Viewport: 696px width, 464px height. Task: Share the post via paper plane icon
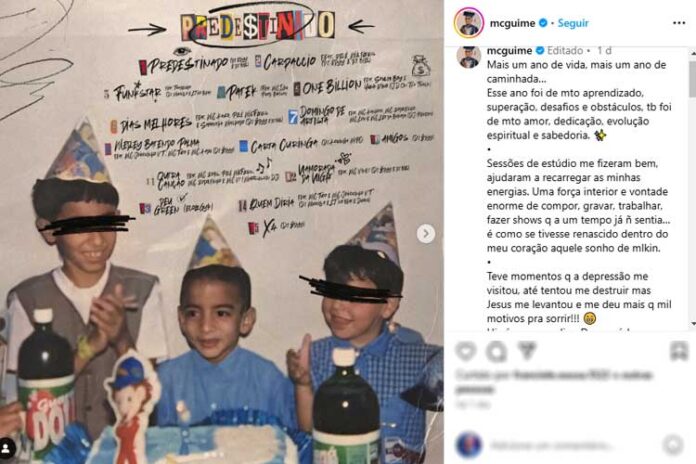[527, 351]
